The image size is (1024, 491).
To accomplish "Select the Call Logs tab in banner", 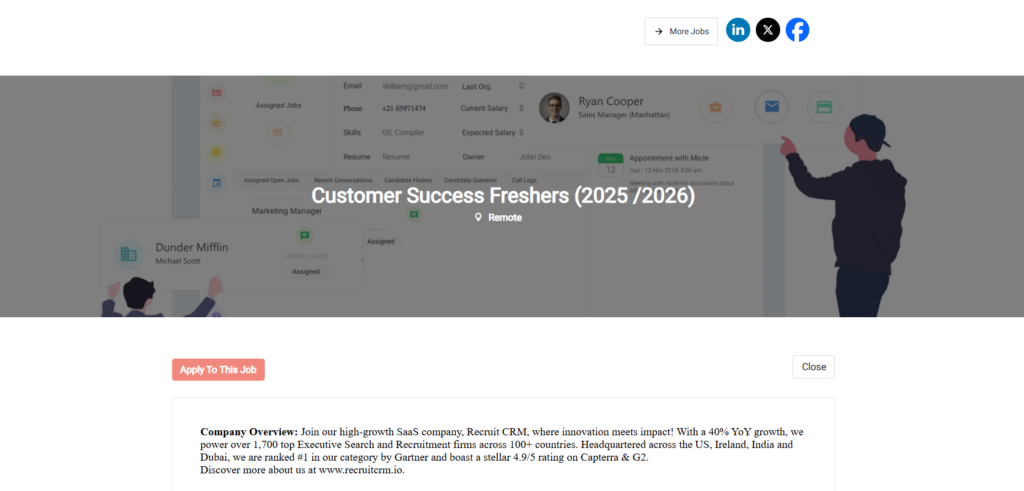I will 524,180.
